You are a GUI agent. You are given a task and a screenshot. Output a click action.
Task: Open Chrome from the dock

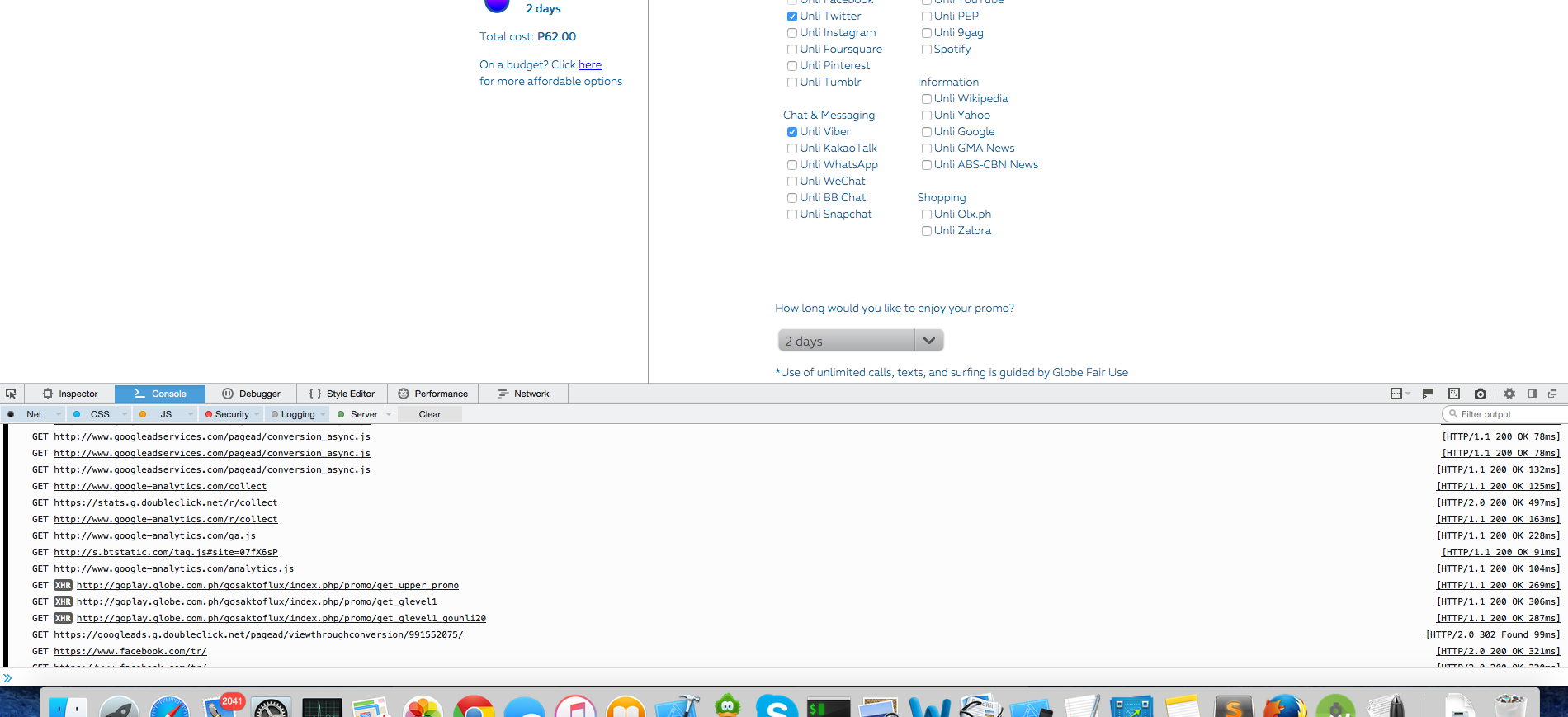coord(474,707)
